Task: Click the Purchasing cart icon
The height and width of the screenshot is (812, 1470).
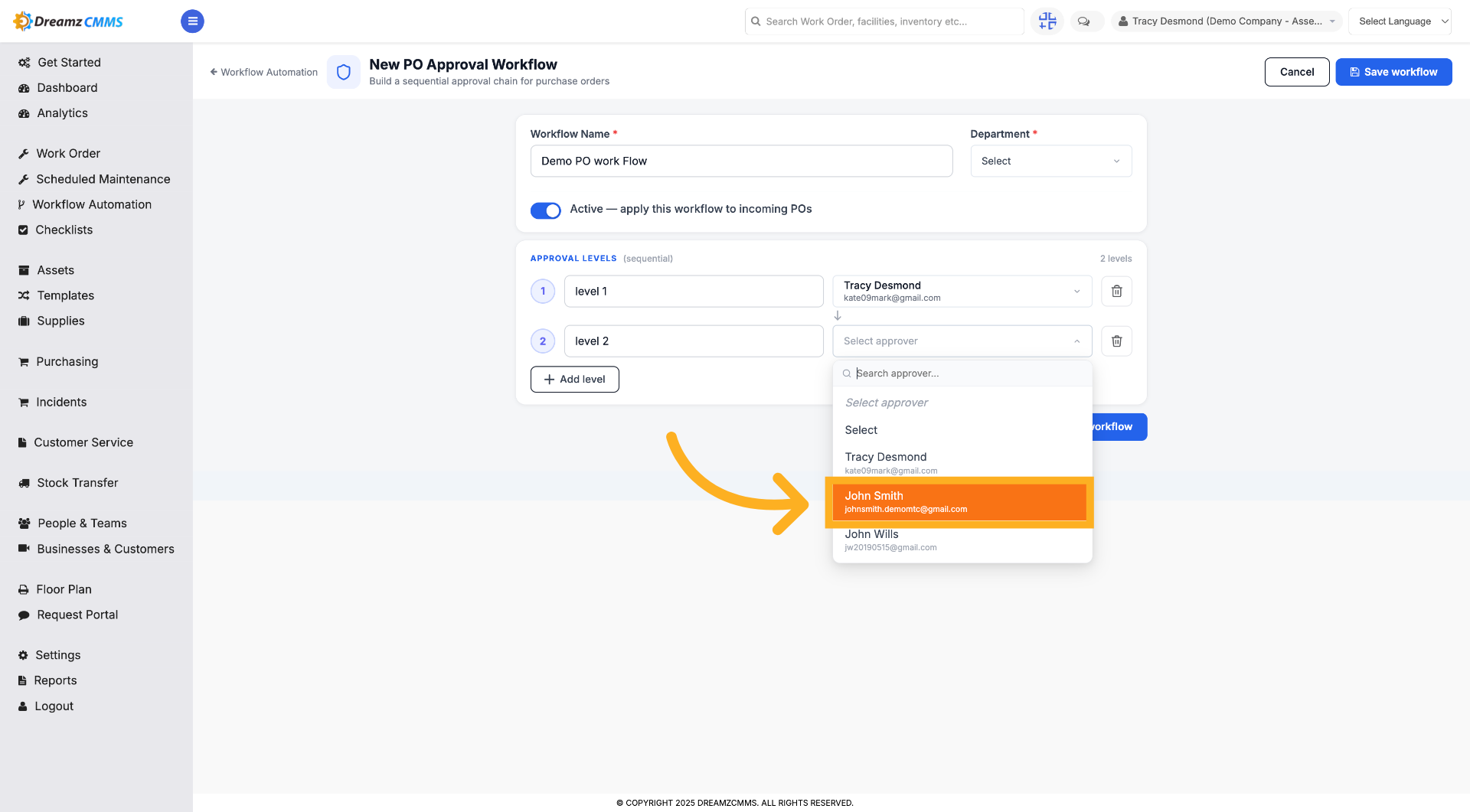Action: point(23,362)
